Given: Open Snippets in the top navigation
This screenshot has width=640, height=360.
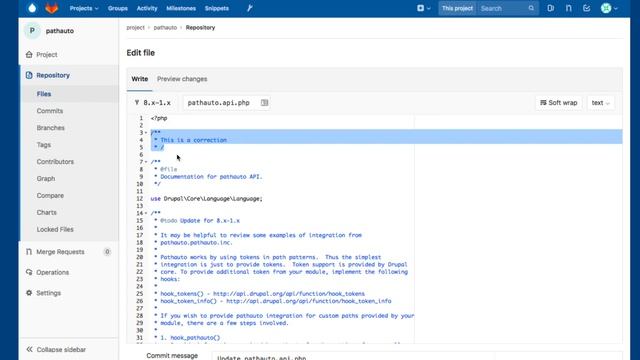Looking at the screenshot, I should pyautogui.click(x=217, y=8).
